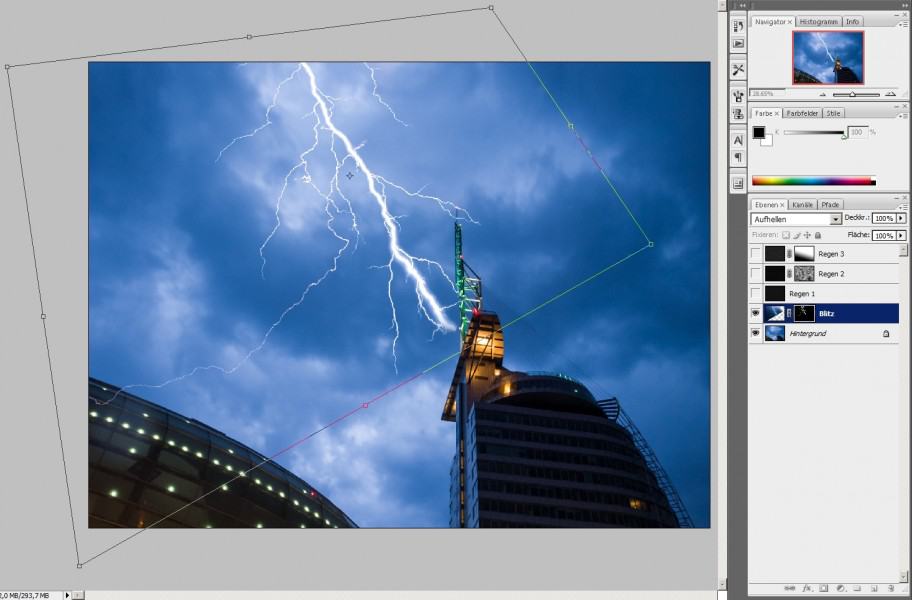Open the Fläche fill slider arrow
912x600 pixels.
[901, 236]
